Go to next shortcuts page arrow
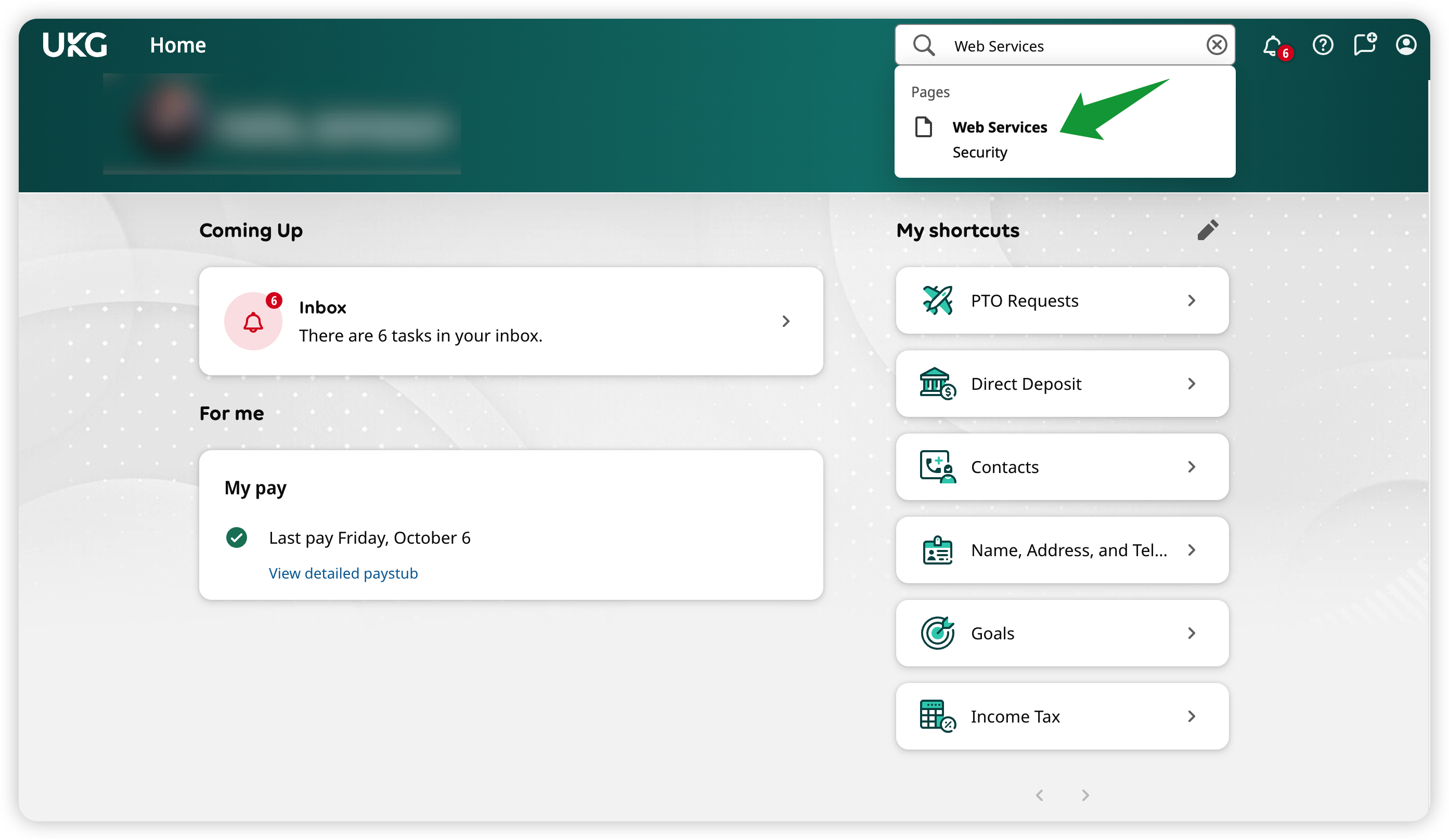Screen dimensions: 1449x840 (x=1085, y=795)
